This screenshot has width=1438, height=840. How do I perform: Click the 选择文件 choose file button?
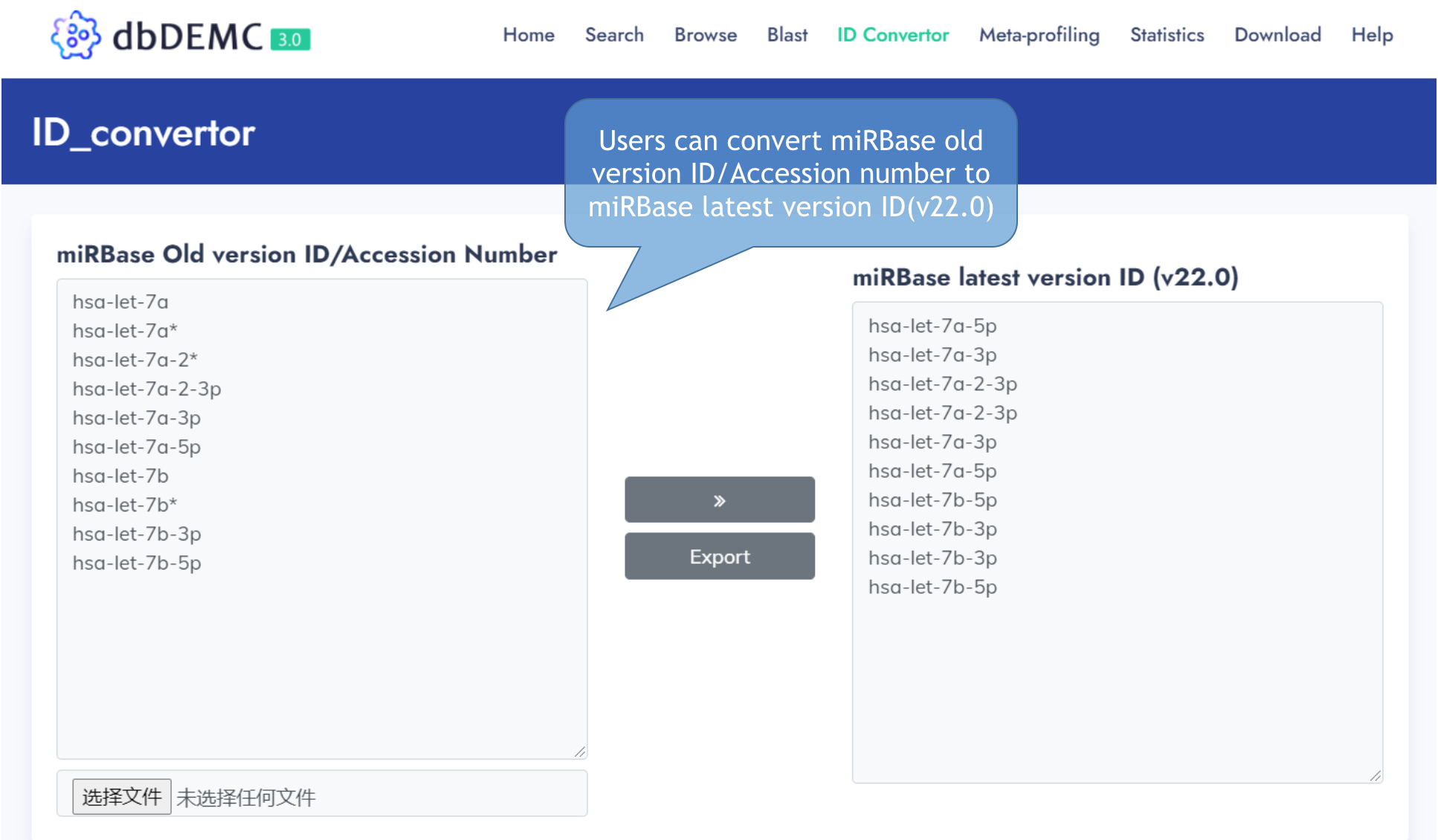tap(122, 797)
